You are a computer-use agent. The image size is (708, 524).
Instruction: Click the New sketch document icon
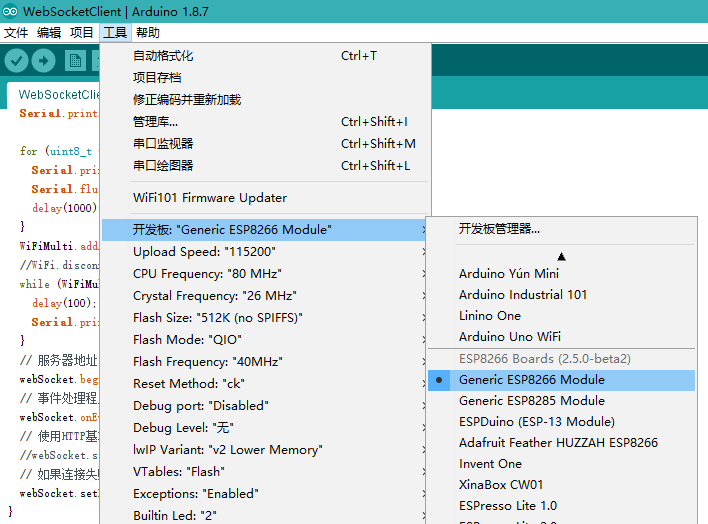pos(75,60)
